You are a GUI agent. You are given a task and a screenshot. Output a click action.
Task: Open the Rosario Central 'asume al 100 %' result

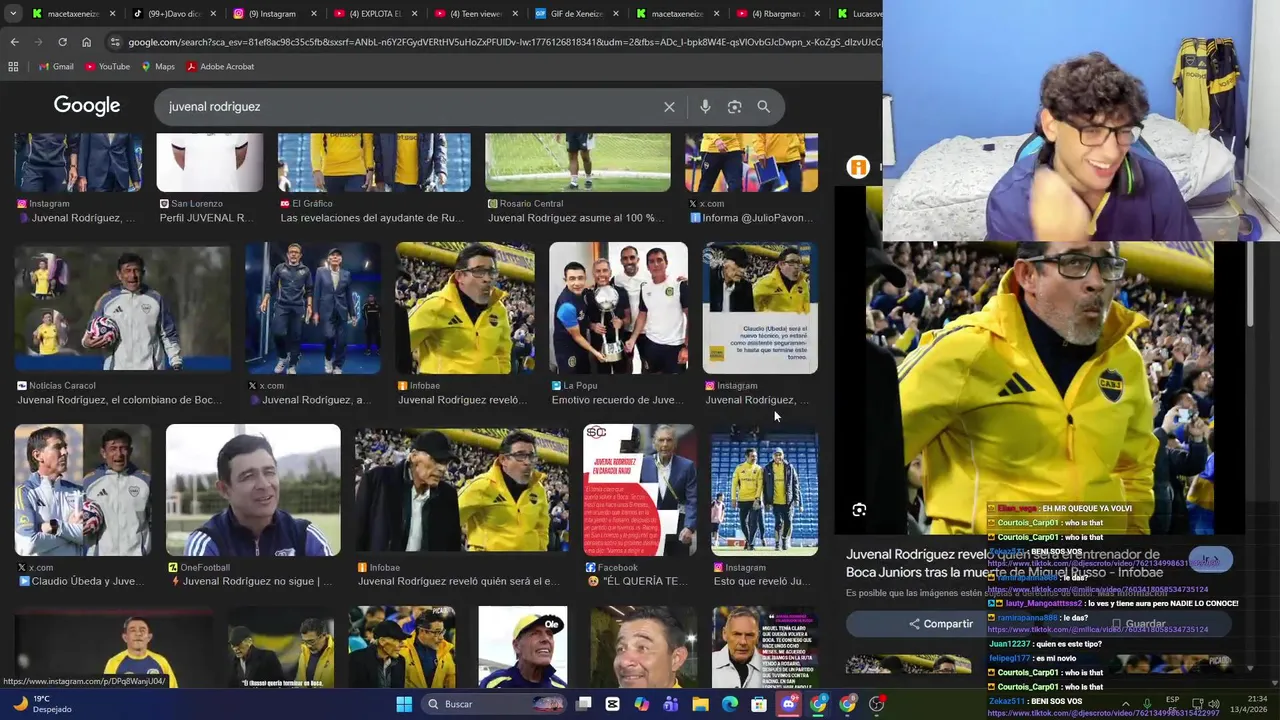point(576,218)
